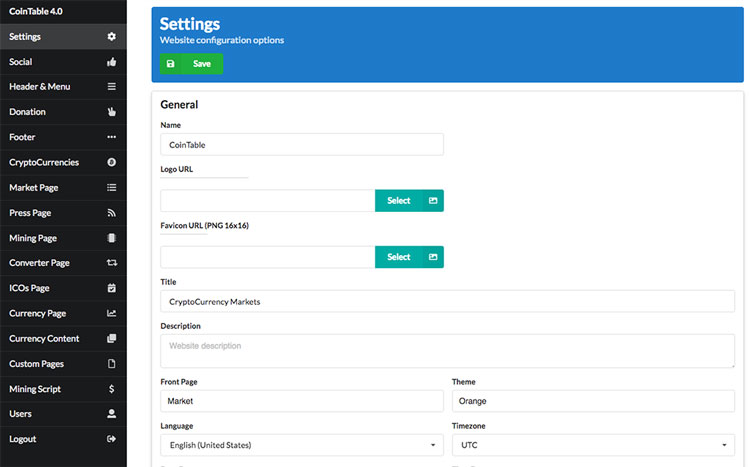750x467 pixels.
Task: Click the sign-out icon beside Logout
Action: 112,439
